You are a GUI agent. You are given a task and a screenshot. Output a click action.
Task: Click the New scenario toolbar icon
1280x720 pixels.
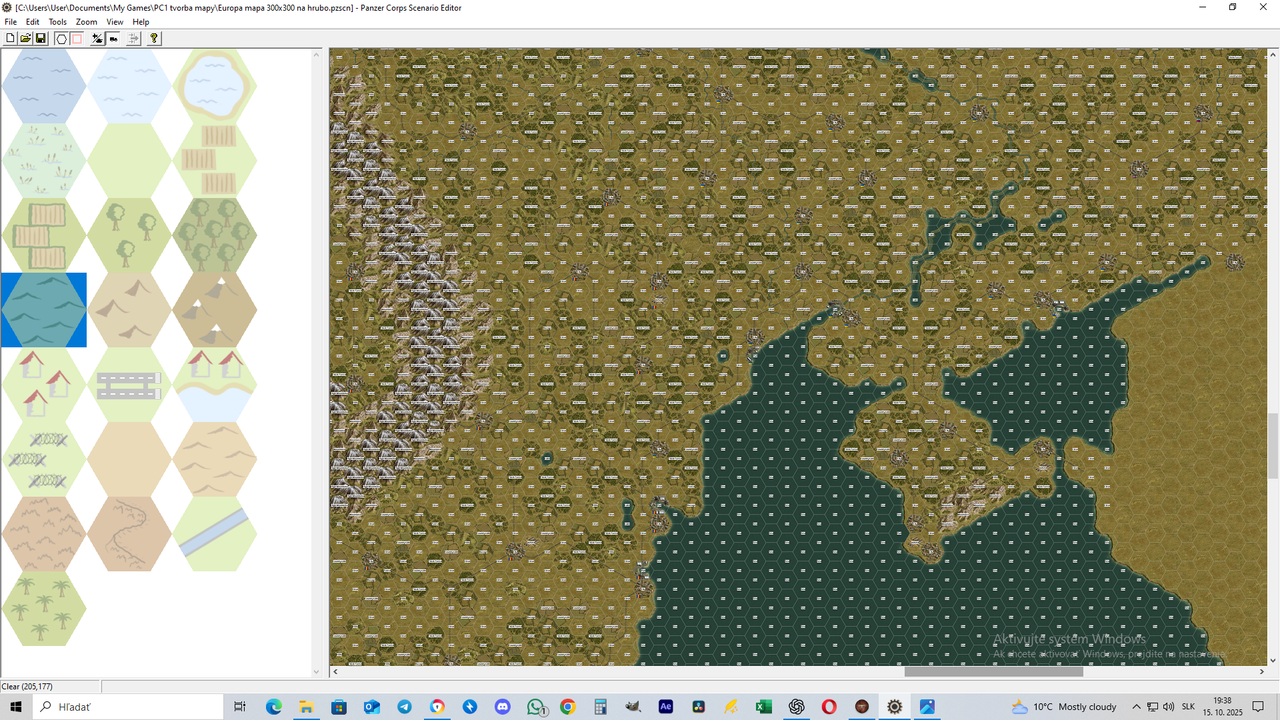(x=10, y=38)
